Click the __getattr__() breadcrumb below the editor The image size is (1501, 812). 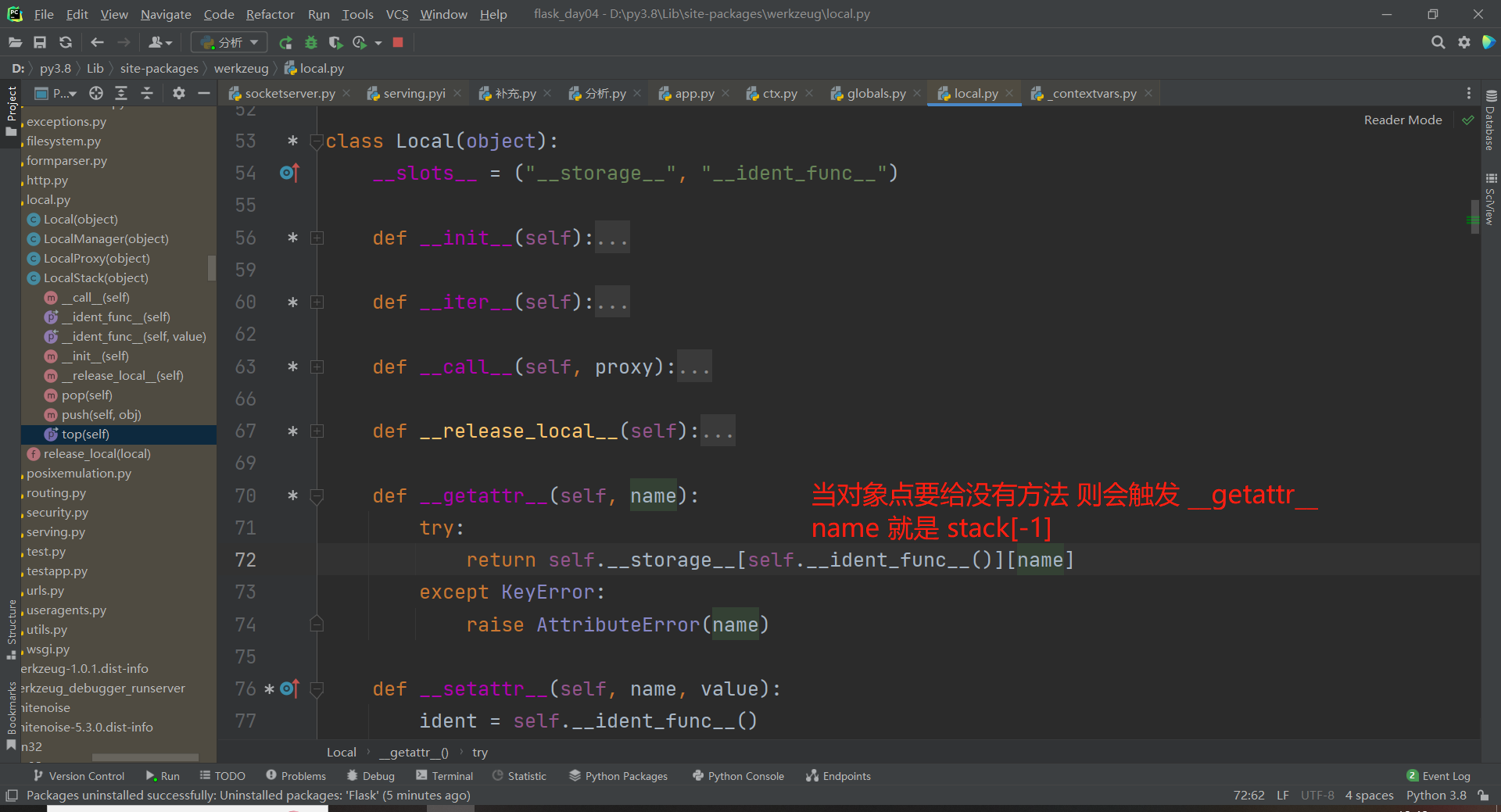point(414,752)
